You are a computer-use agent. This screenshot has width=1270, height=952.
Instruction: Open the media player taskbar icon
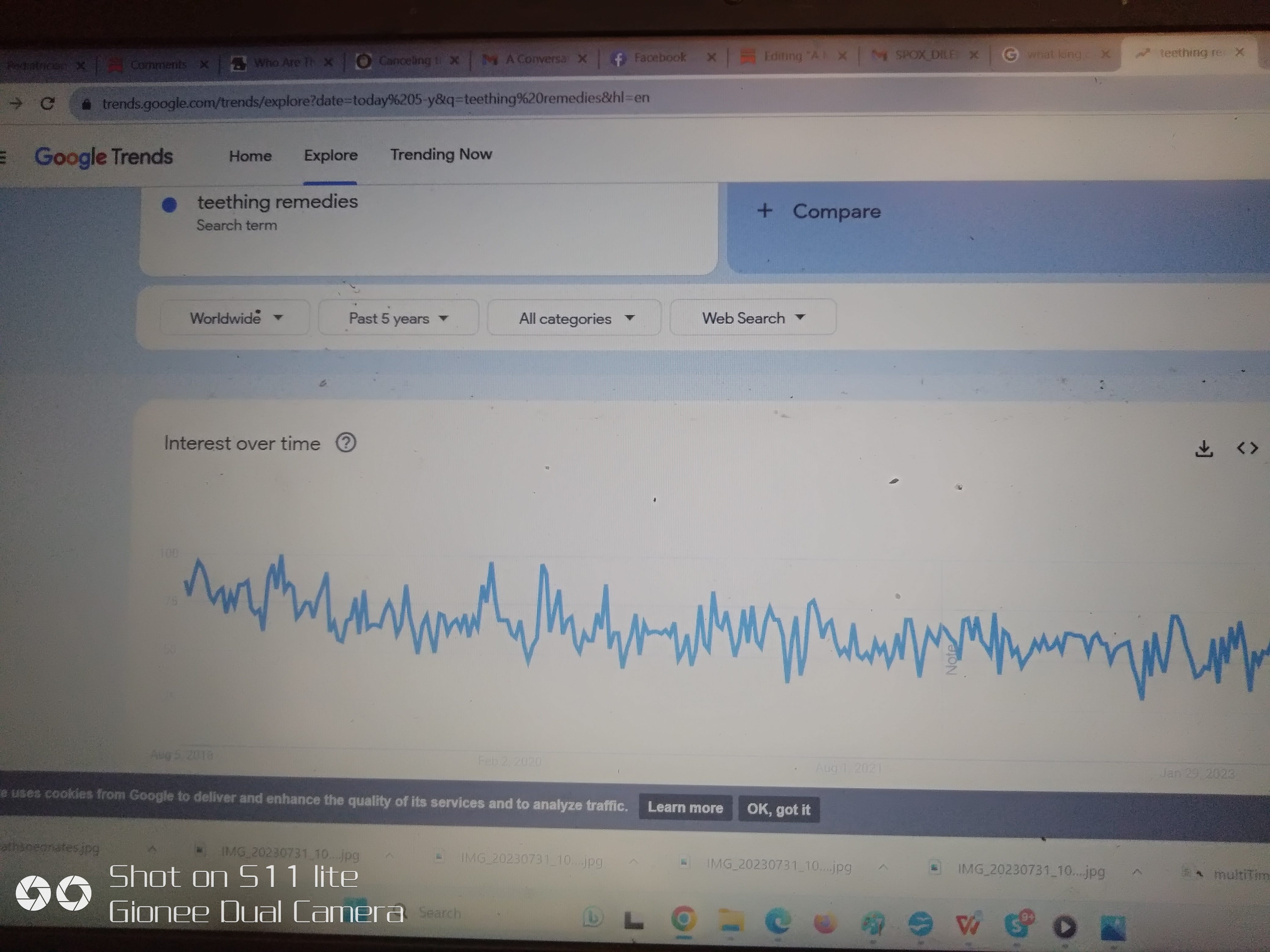pyautogui.click(x=1065, y=927)
